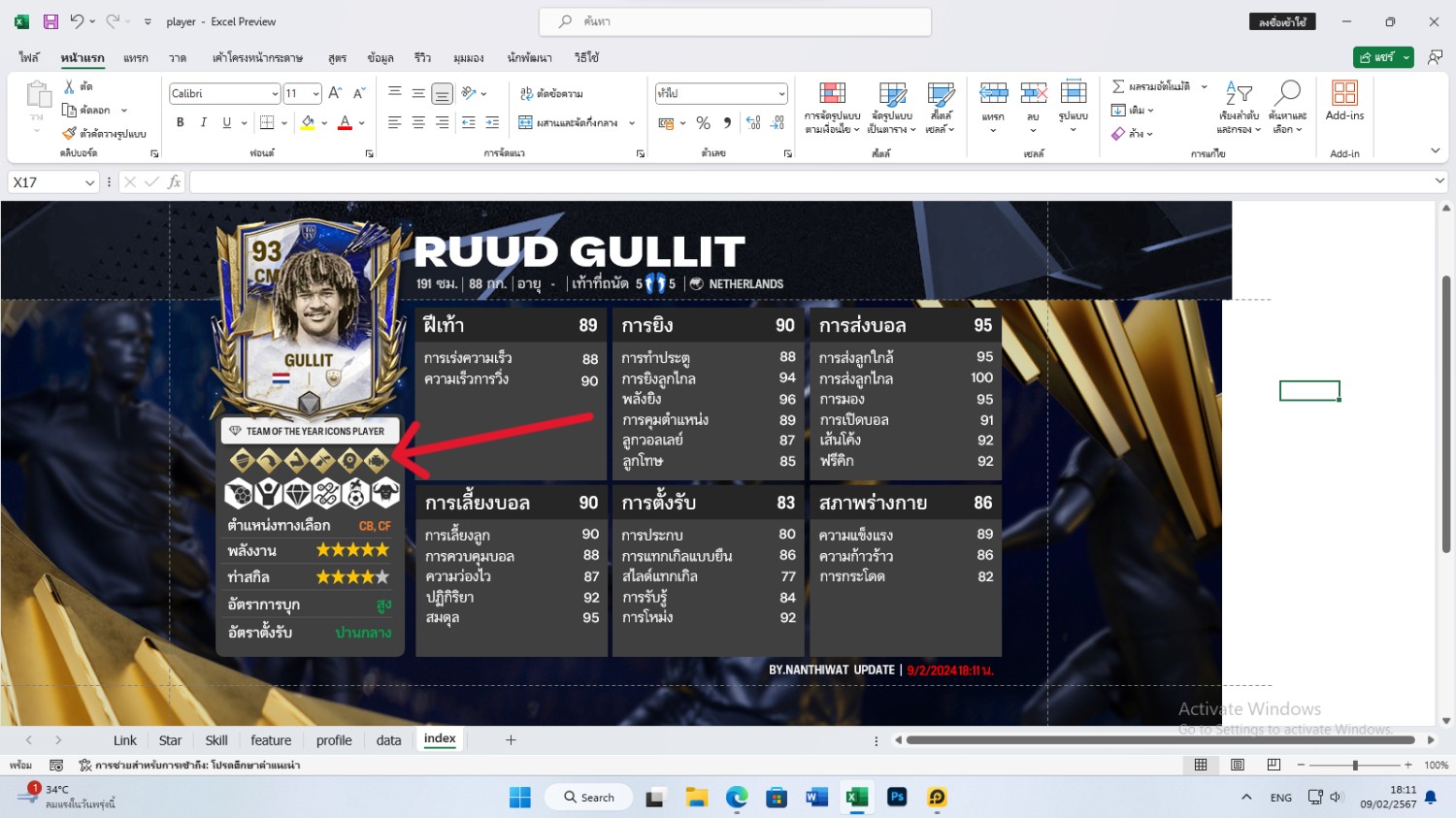
Task: Open the สูตร (Formulas) ribbon tab
Action: pos(337,57)
